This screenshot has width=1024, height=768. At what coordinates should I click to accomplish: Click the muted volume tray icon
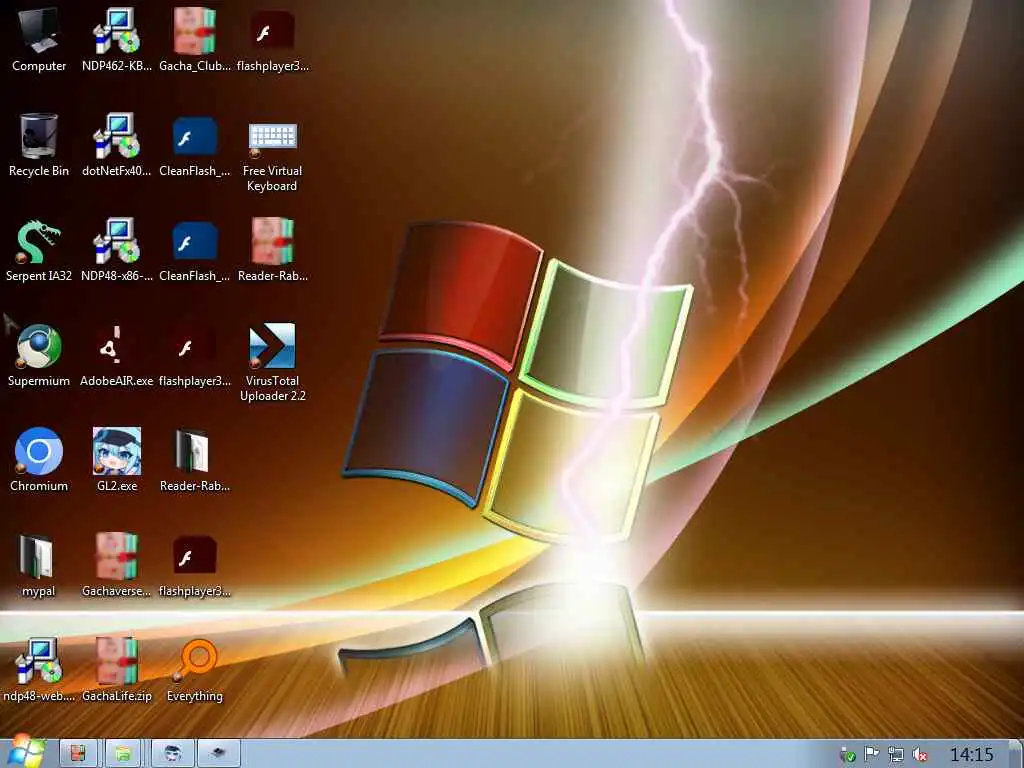pos(920,755)
